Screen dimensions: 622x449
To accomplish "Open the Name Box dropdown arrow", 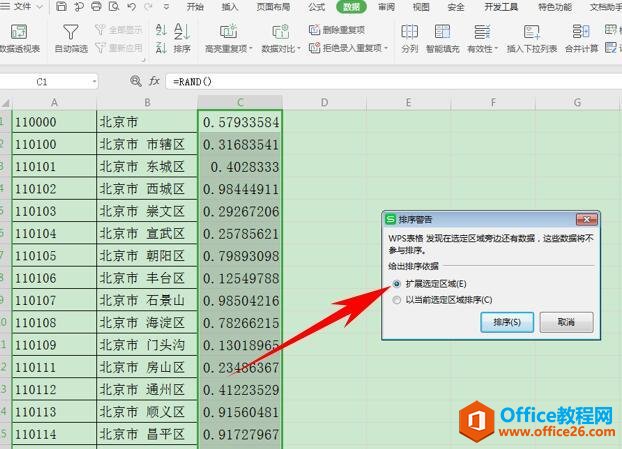I will tap(94, 82).
